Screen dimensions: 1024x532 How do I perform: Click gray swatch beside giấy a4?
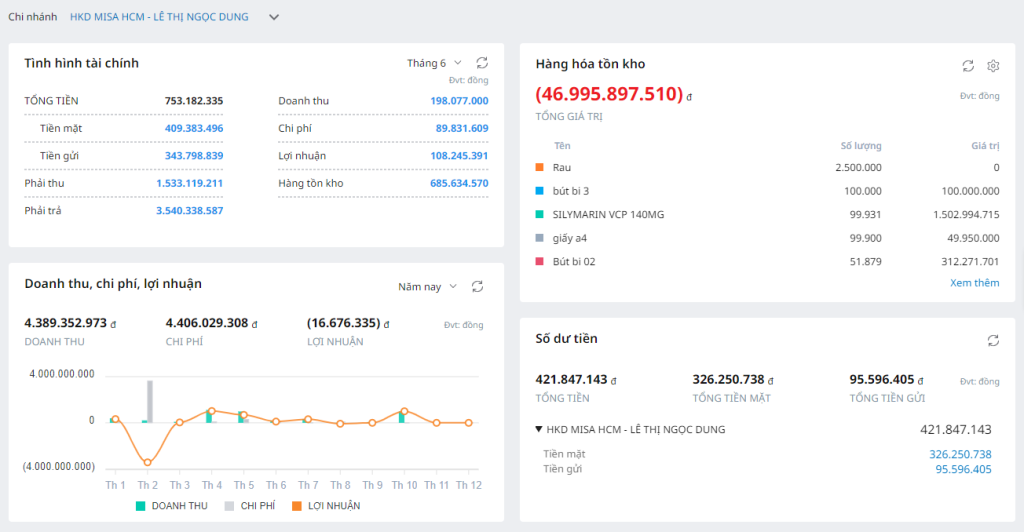[539, 238]
